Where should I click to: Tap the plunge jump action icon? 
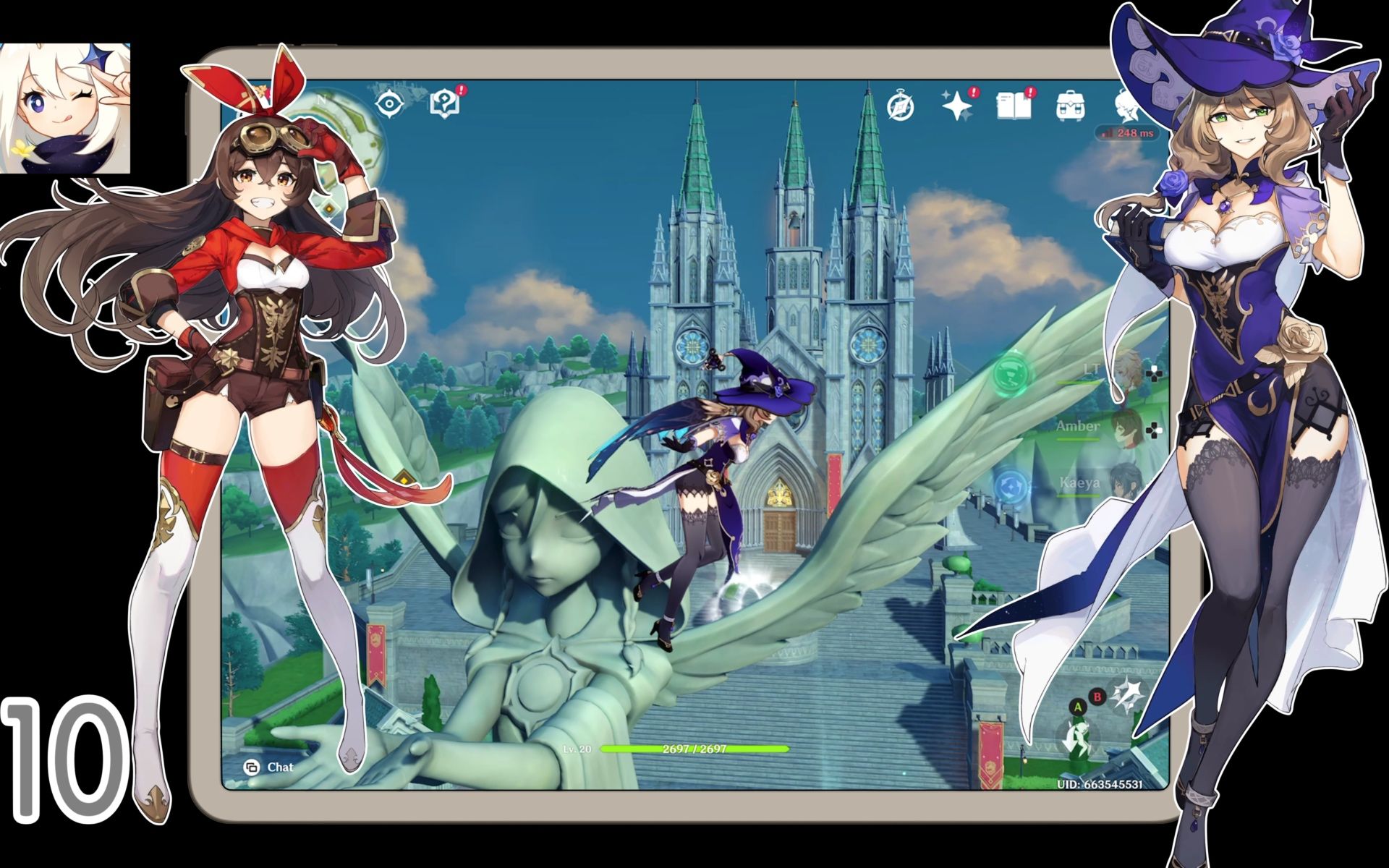pyautogui.click(x=1078, y=739)
